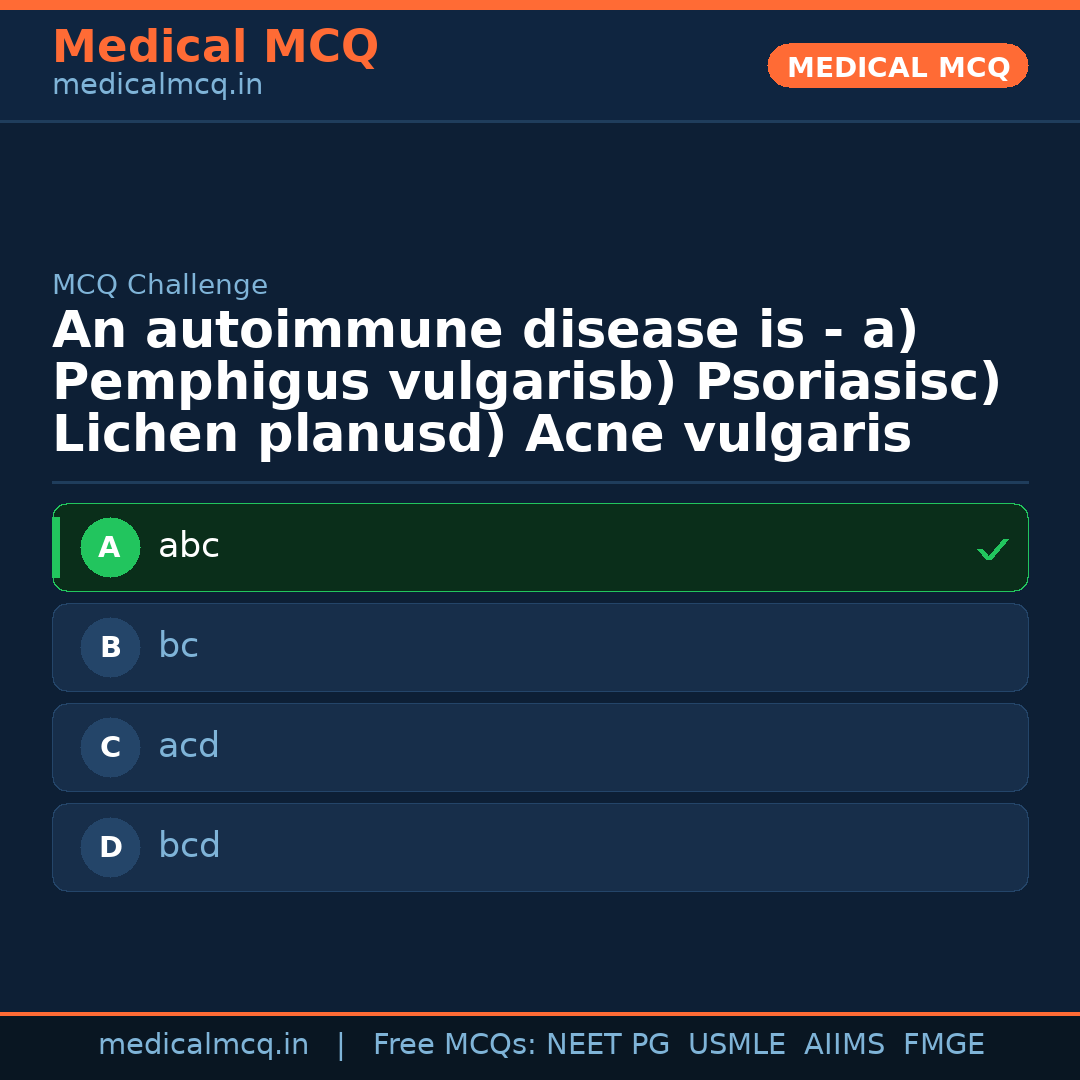Click the green checkmark on option A

click(x=992, y=548)
